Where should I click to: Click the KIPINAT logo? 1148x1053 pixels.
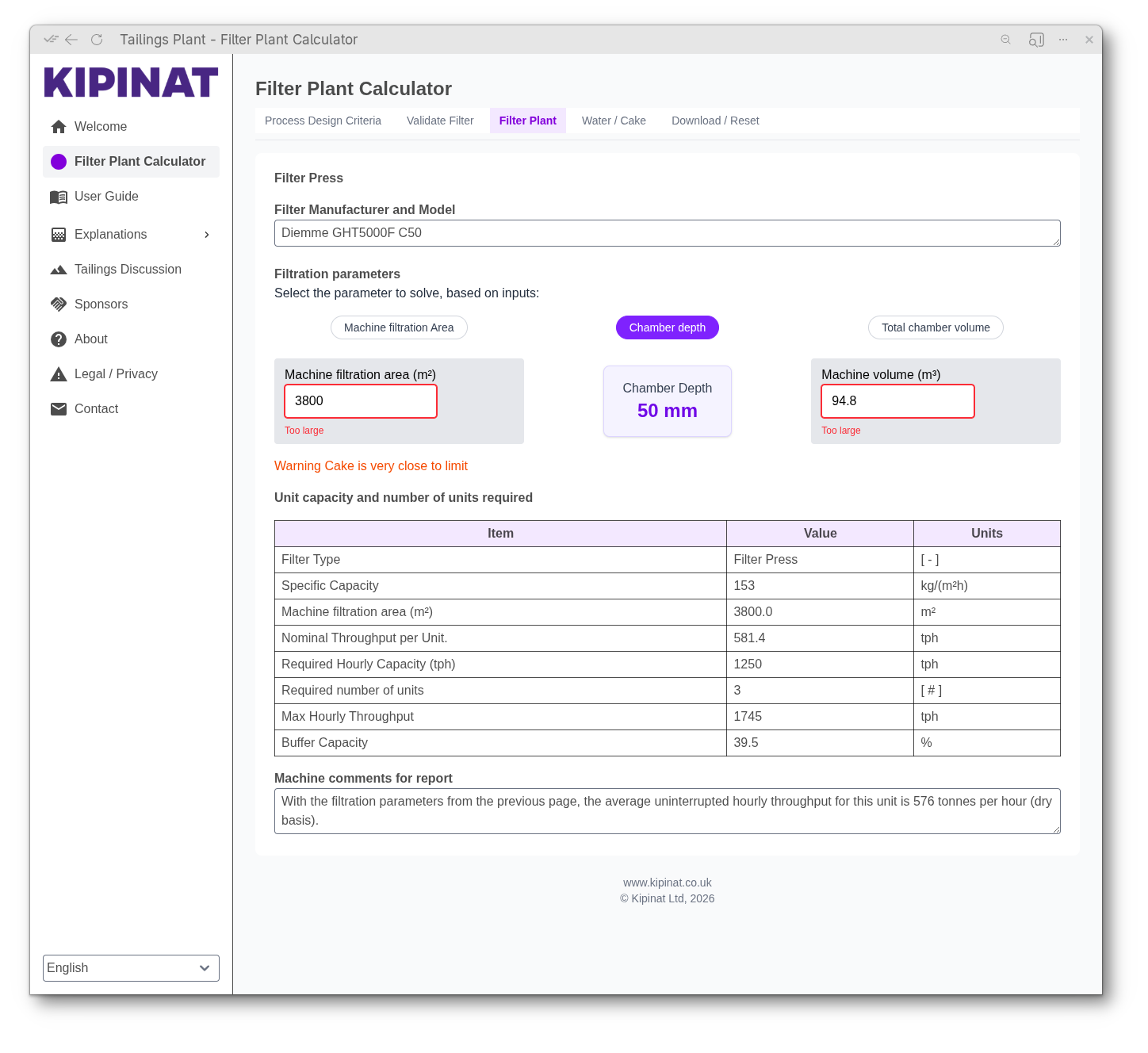coord(131,82)
